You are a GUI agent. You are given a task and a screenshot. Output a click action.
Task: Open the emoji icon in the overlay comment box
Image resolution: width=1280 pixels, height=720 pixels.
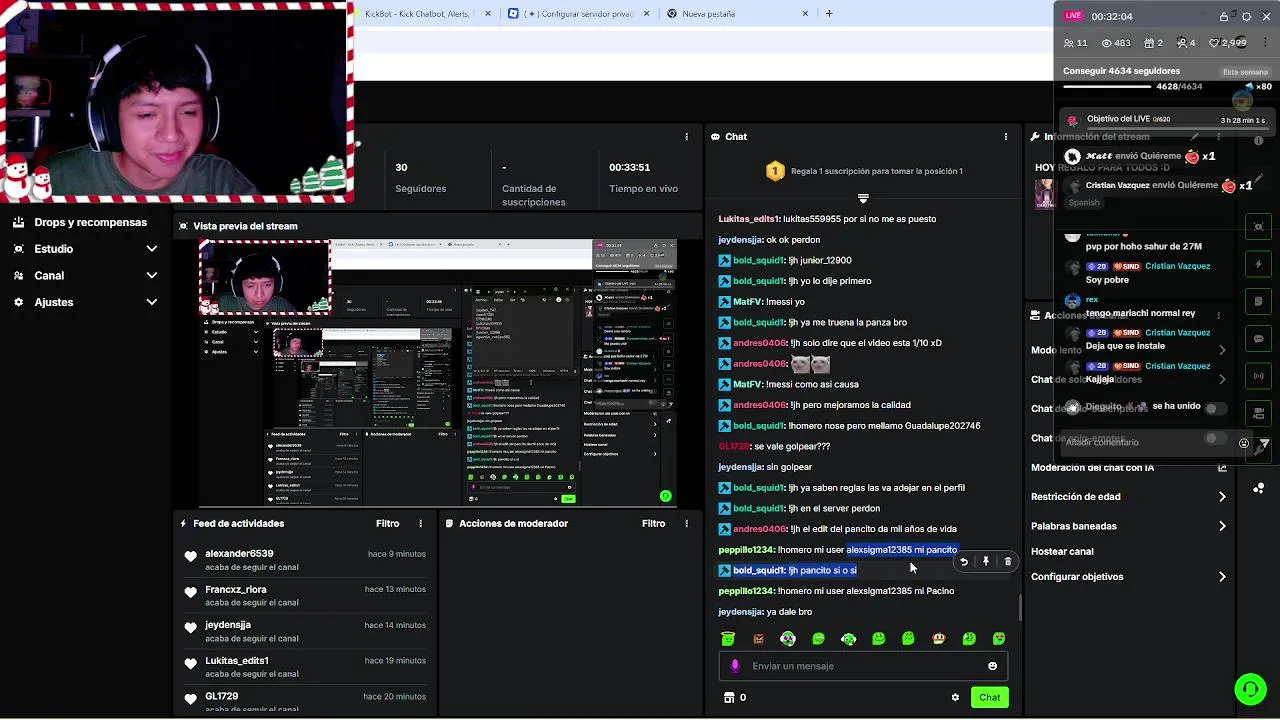[x=1244, y=443]
